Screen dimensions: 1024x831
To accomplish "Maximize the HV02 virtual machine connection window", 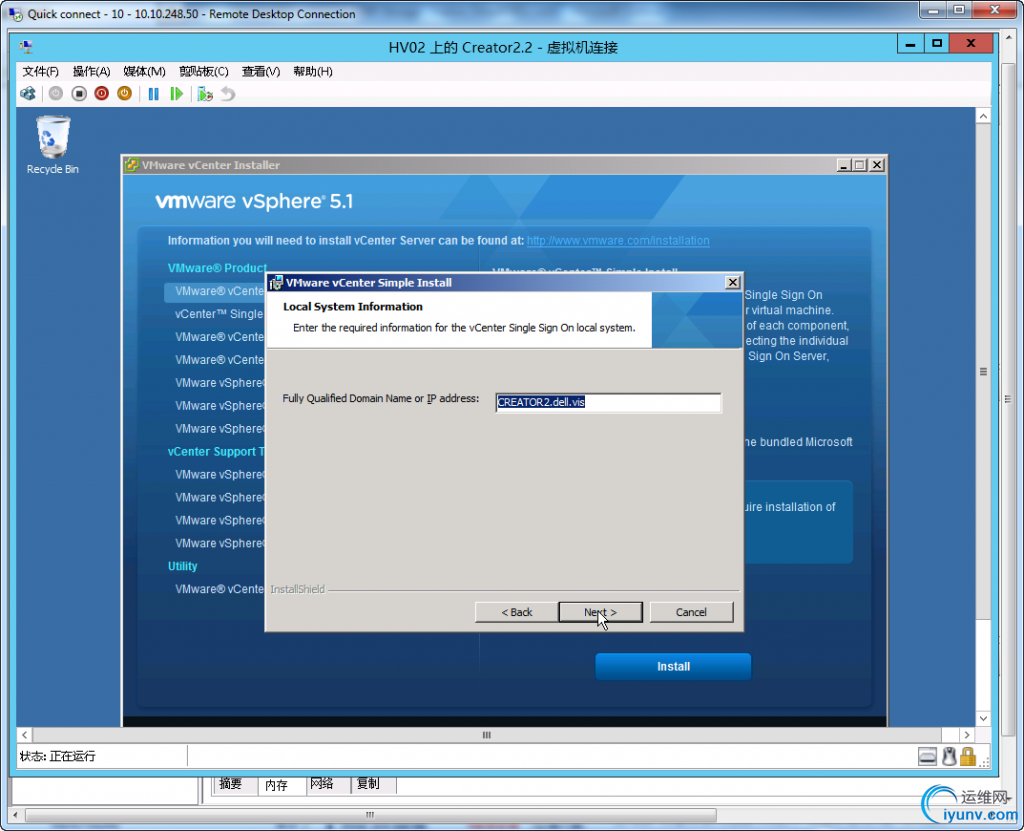I will (937, 44).
